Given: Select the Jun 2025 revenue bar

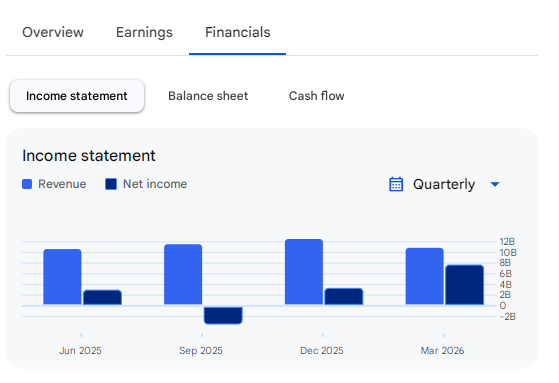Looking at the screenshot, I should point(62,277).
